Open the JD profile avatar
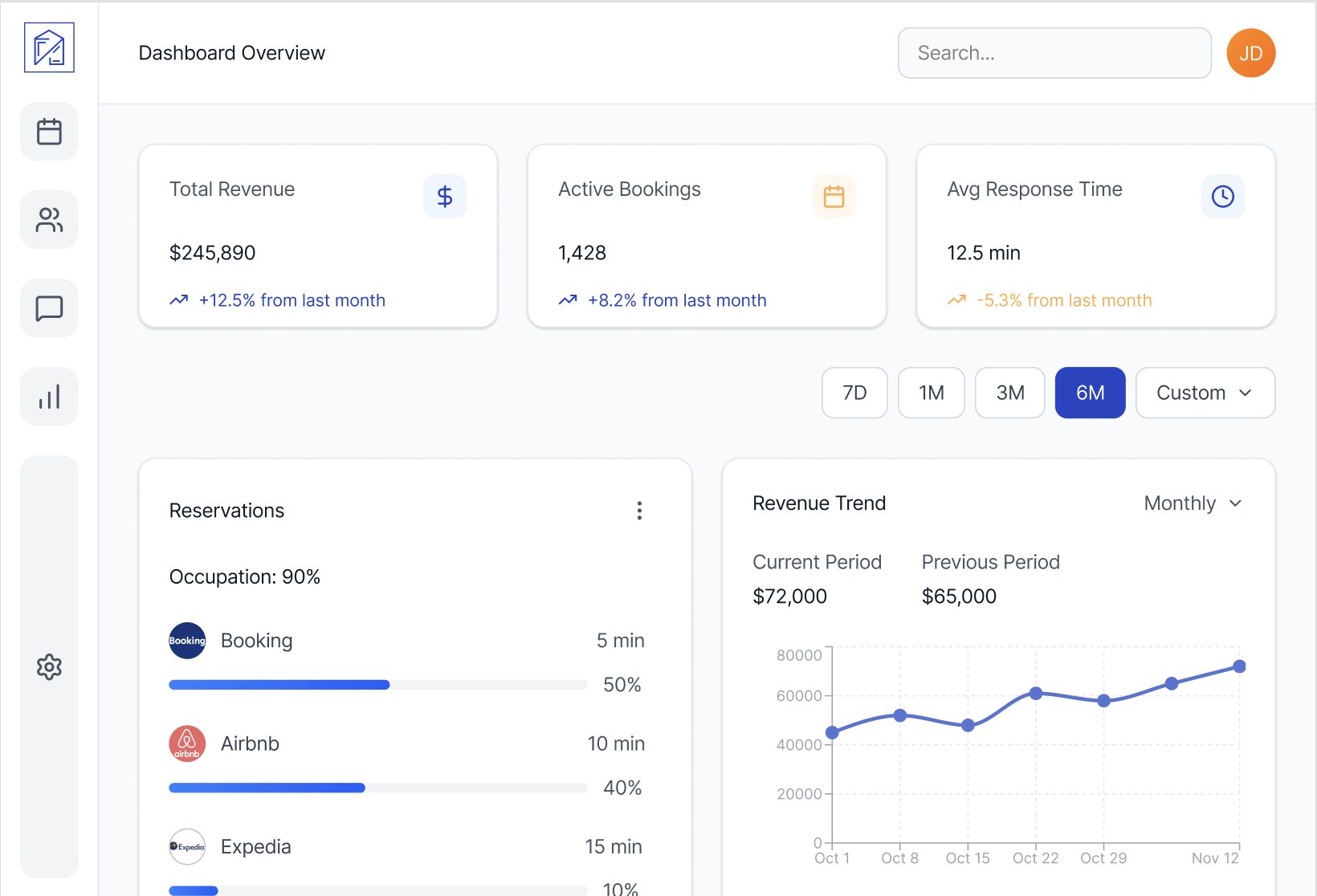Viewport: 1317px width, 896px height. 1250,52
